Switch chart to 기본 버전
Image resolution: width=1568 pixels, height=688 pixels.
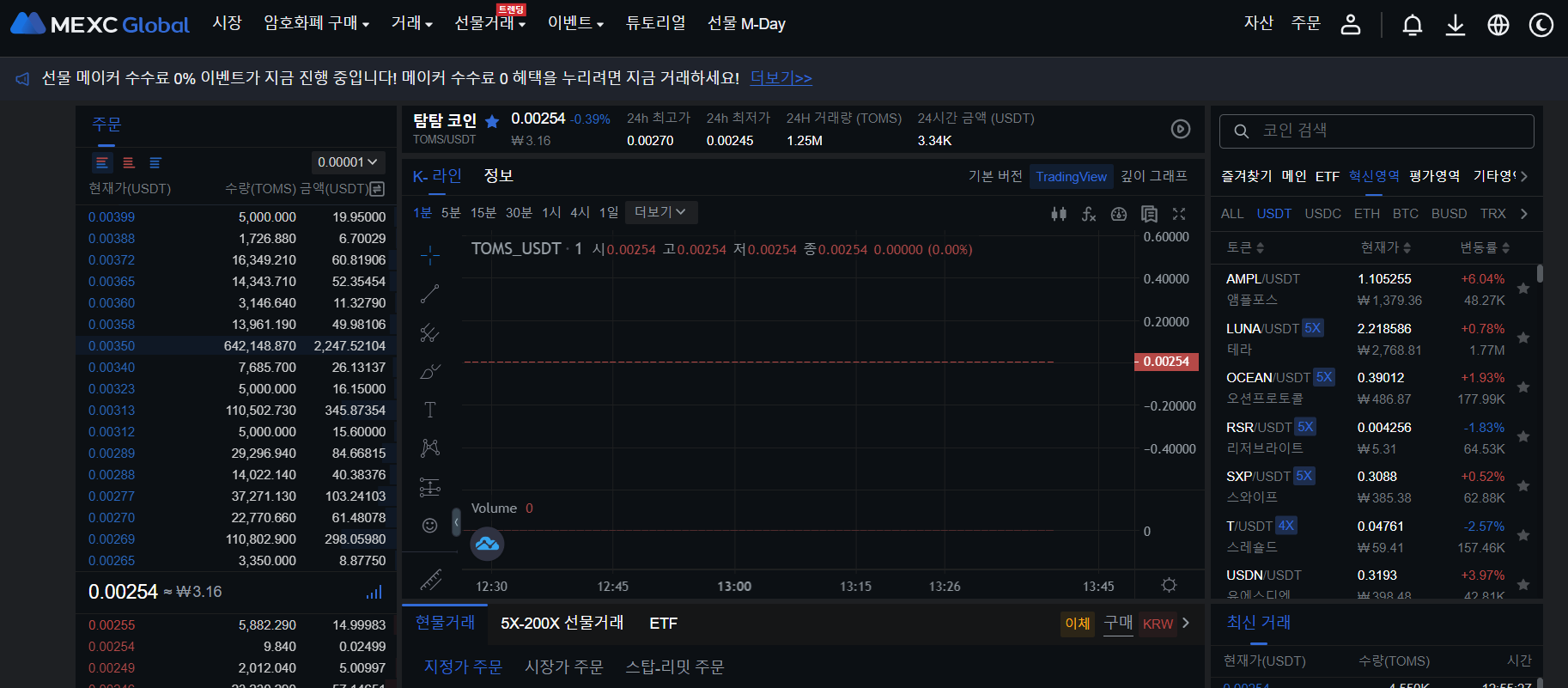click(x=995, y=176)
